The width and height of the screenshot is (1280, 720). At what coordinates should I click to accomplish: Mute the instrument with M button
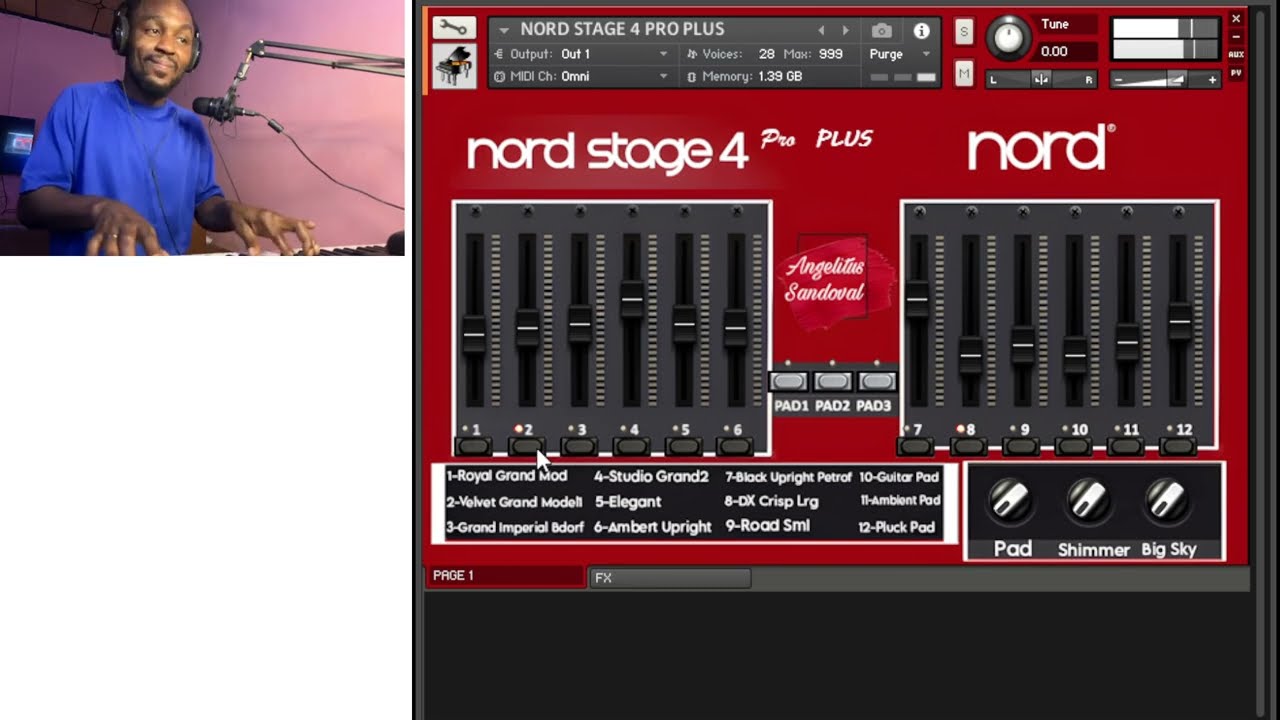pyautogui.click(x=964, y=74)
